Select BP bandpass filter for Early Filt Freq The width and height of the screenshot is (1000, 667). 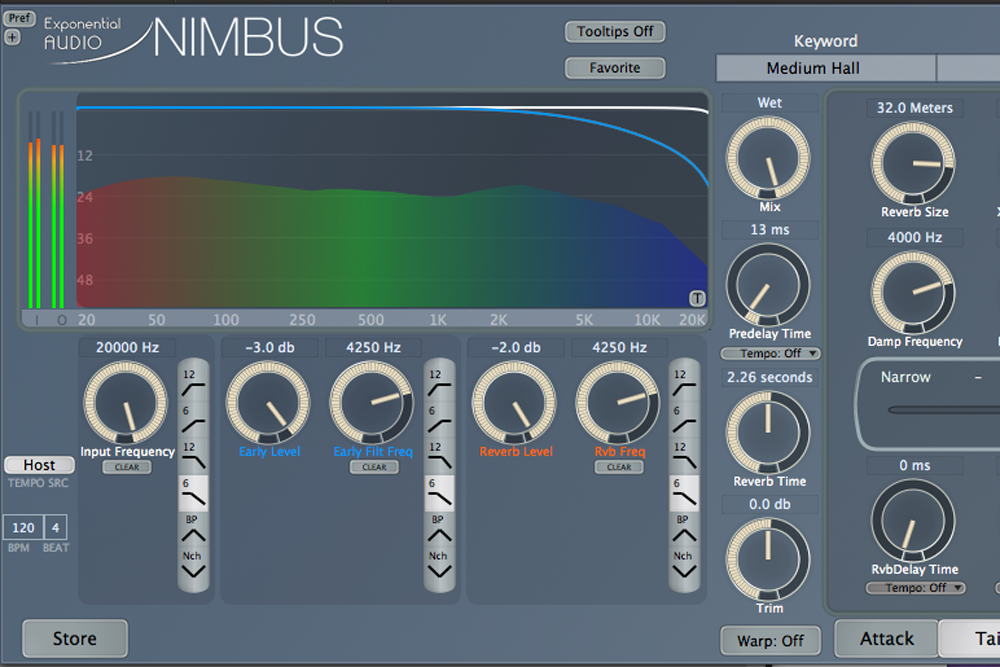coord(439,529)
